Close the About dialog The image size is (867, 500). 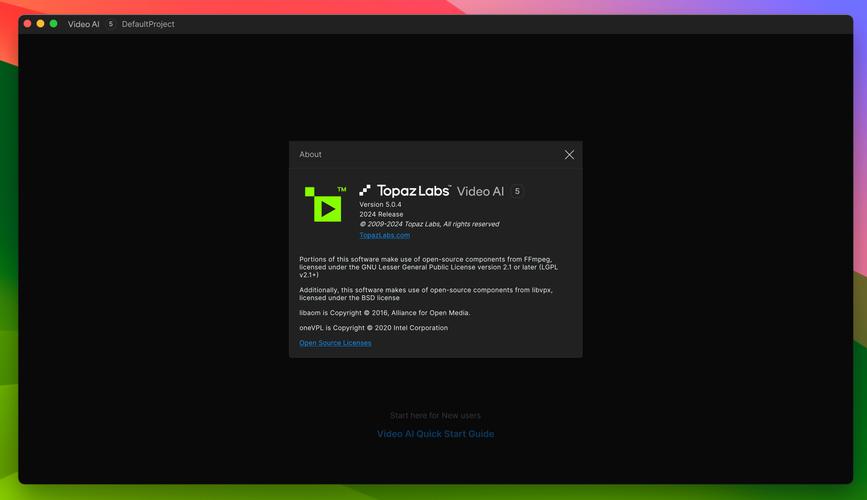(569, 155)
